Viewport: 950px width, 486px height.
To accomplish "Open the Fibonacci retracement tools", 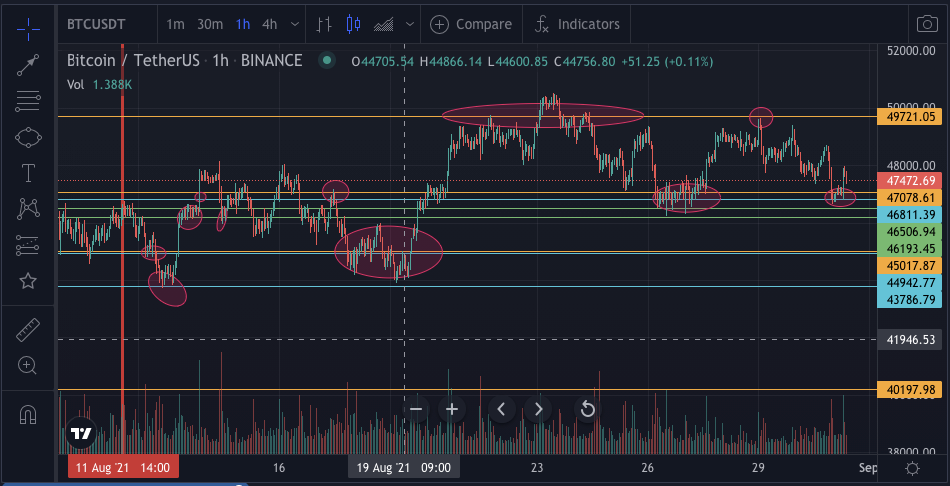I will [x=28, y=101].
